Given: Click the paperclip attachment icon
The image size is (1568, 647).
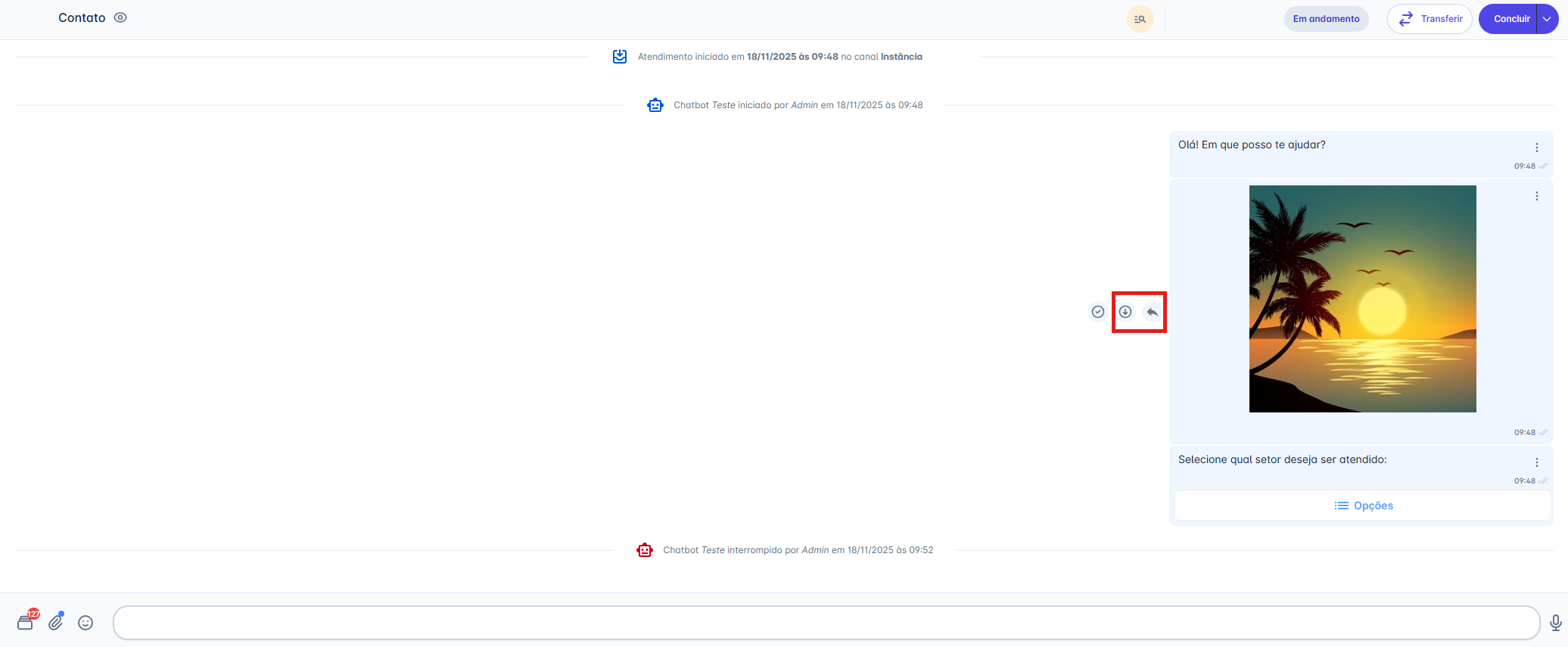Looking at the screenshot, I should coord(56,622).
